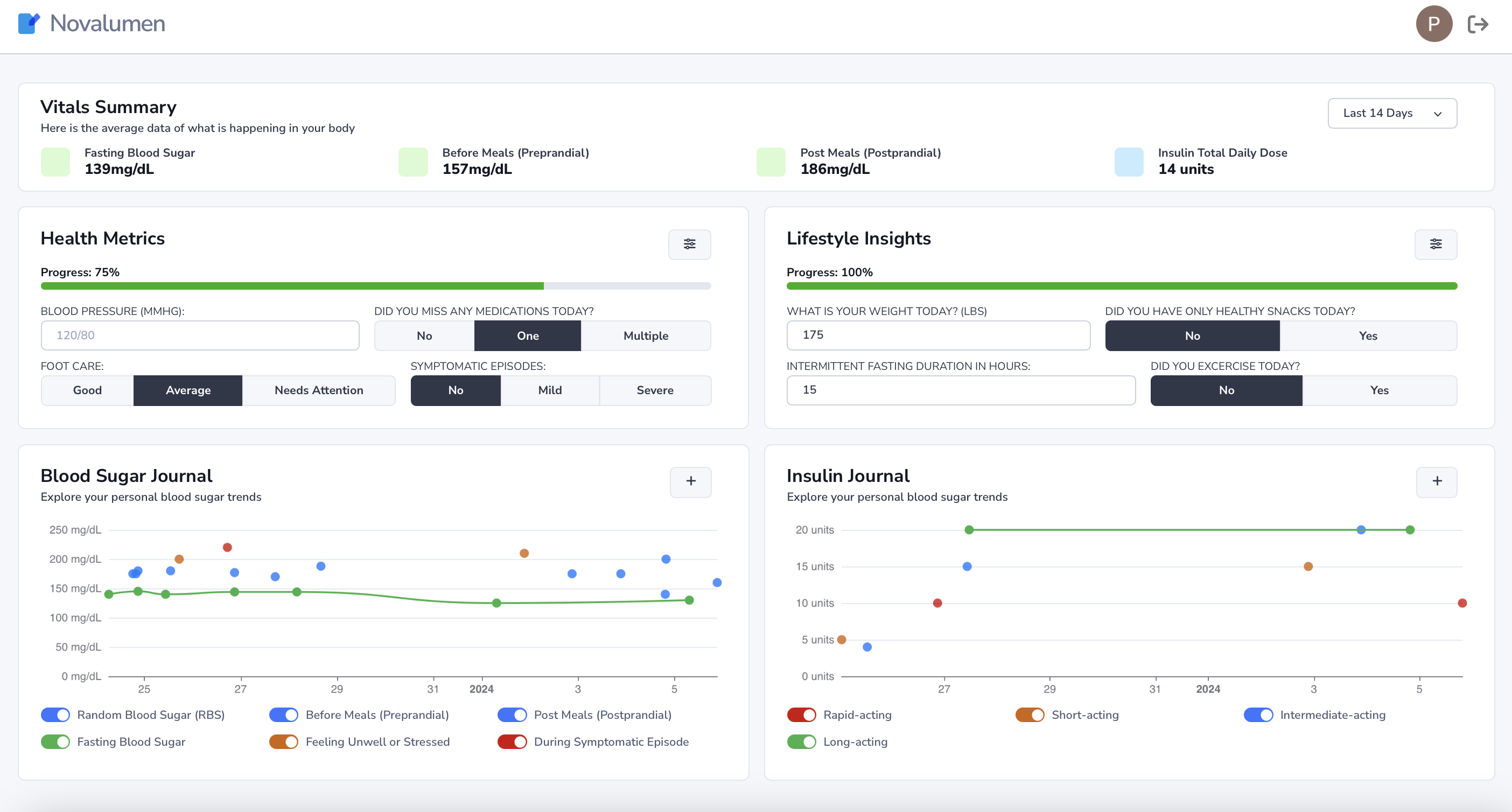The height and width of the screenshot is (812, 1512).
Task: Add entry with Blood Sugar Journal plus
Action: [690, 481]
